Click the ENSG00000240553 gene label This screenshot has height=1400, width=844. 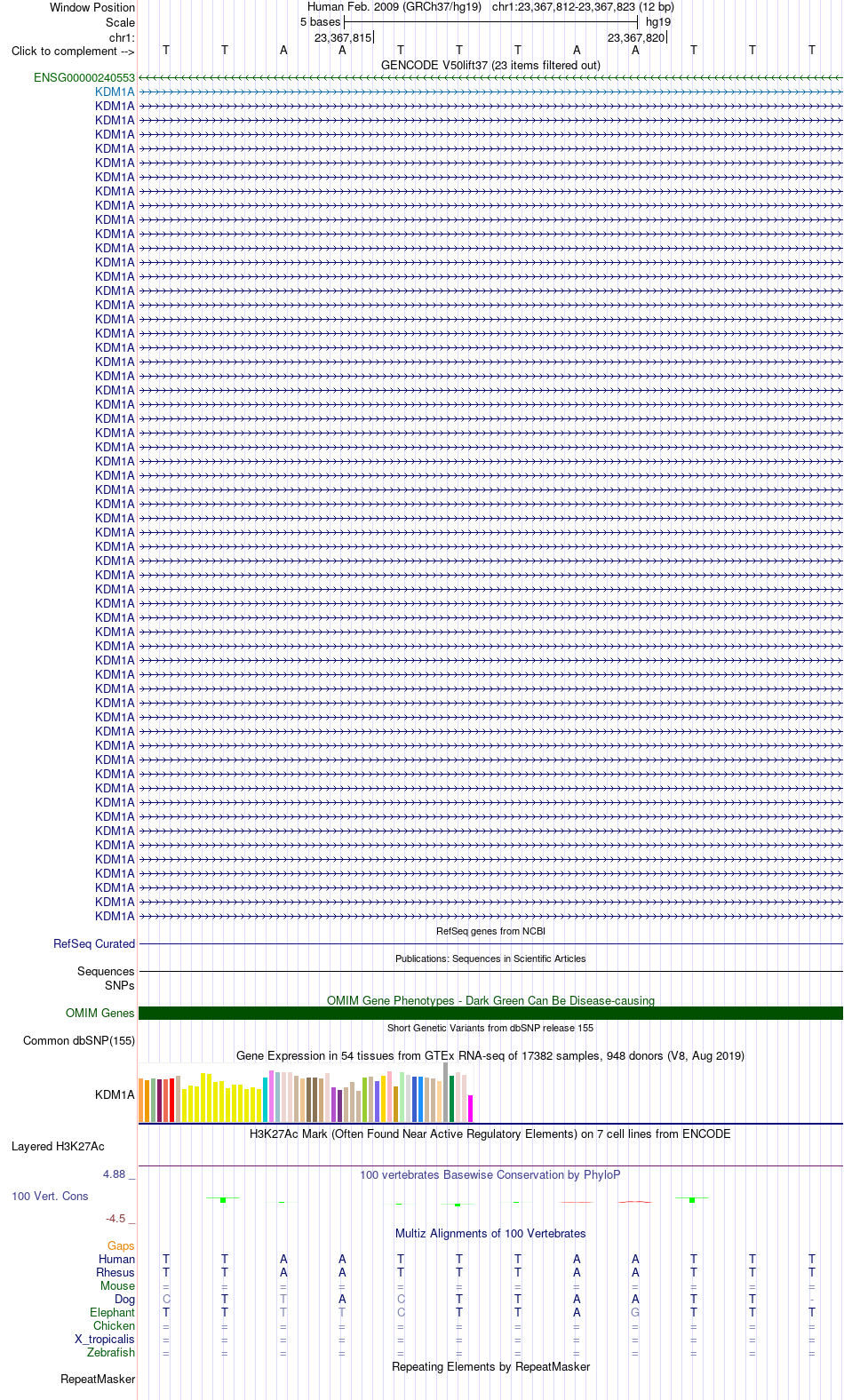click(x=84, y=78)
